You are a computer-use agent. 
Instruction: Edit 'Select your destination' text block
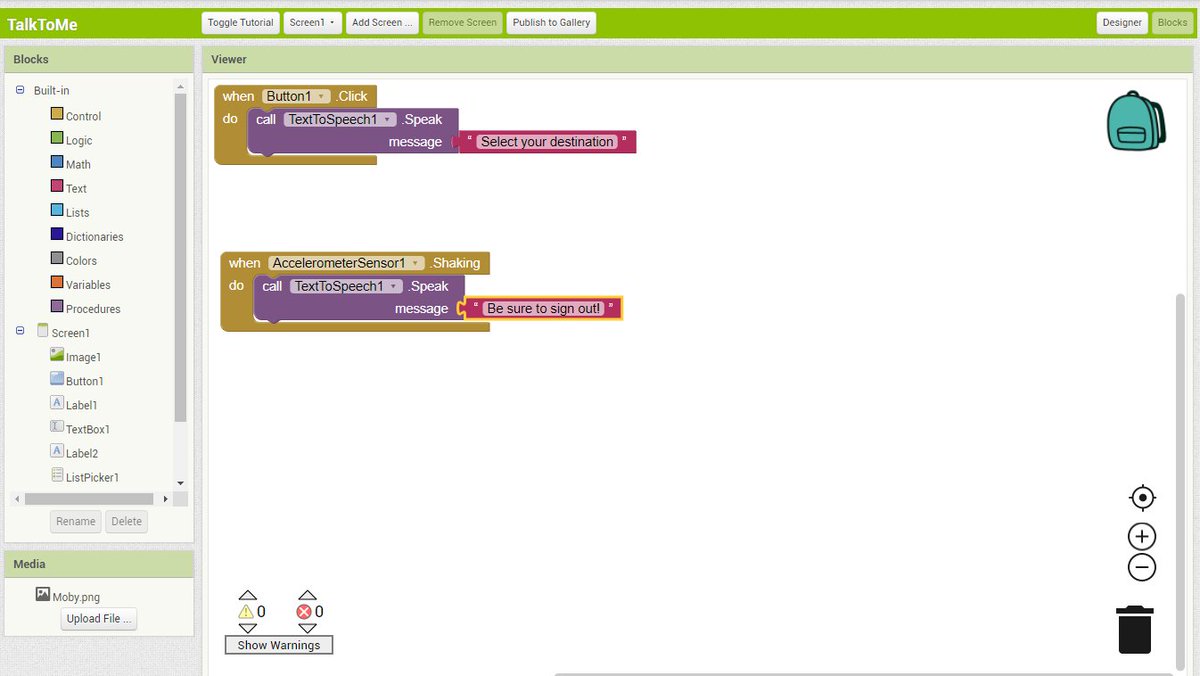[x=547, y=142]
